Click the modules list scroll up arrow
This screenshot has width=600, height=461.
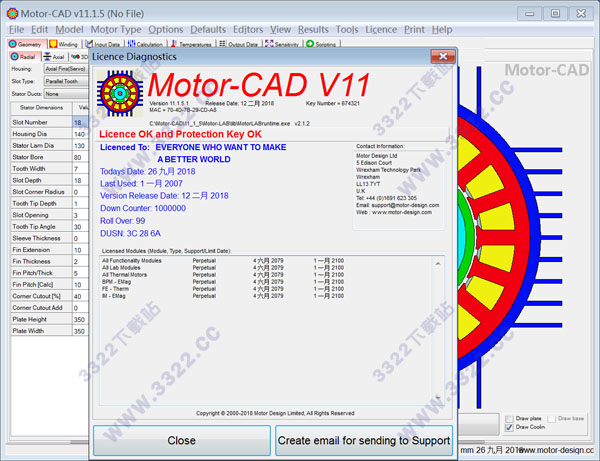tap(438, 264)
